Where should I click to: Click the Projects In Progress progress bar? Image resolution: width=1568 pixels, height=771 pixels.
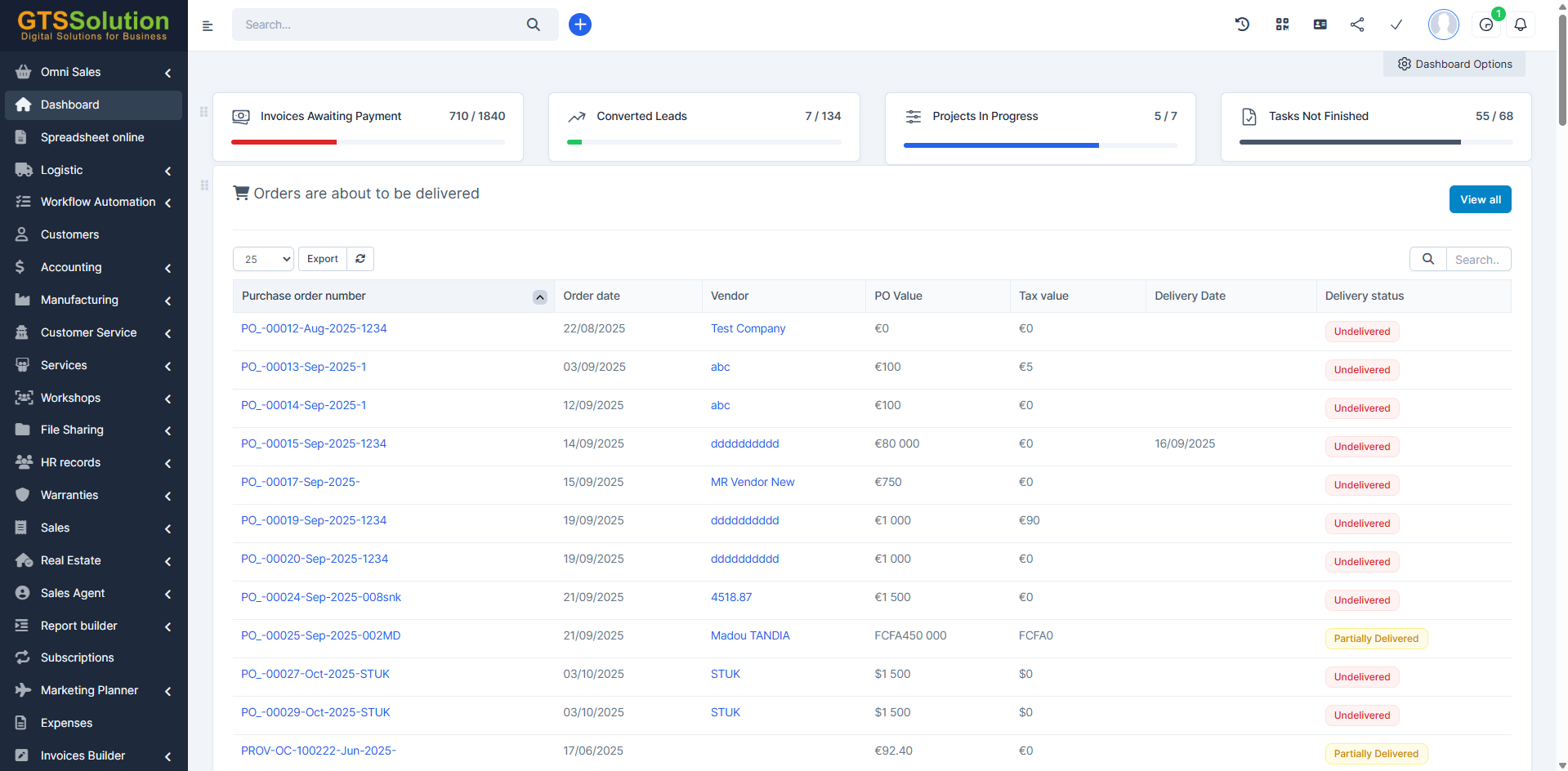pos(1039,145)
